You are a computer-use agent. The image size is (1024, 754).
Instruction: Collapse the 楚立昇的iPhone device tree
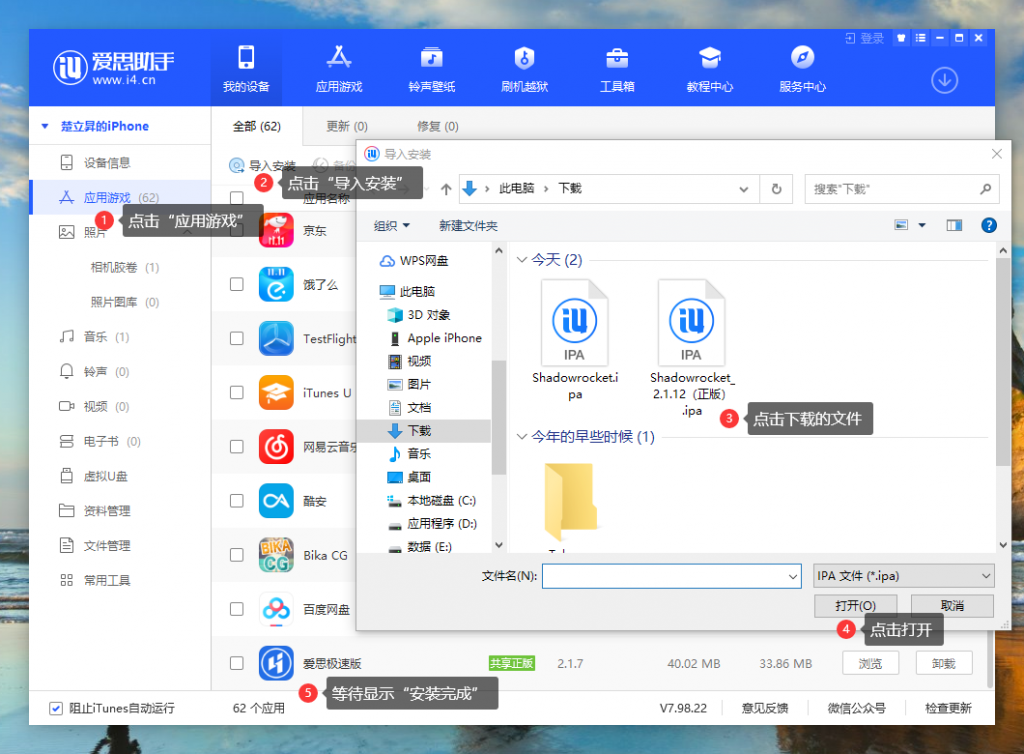[45, 126]
